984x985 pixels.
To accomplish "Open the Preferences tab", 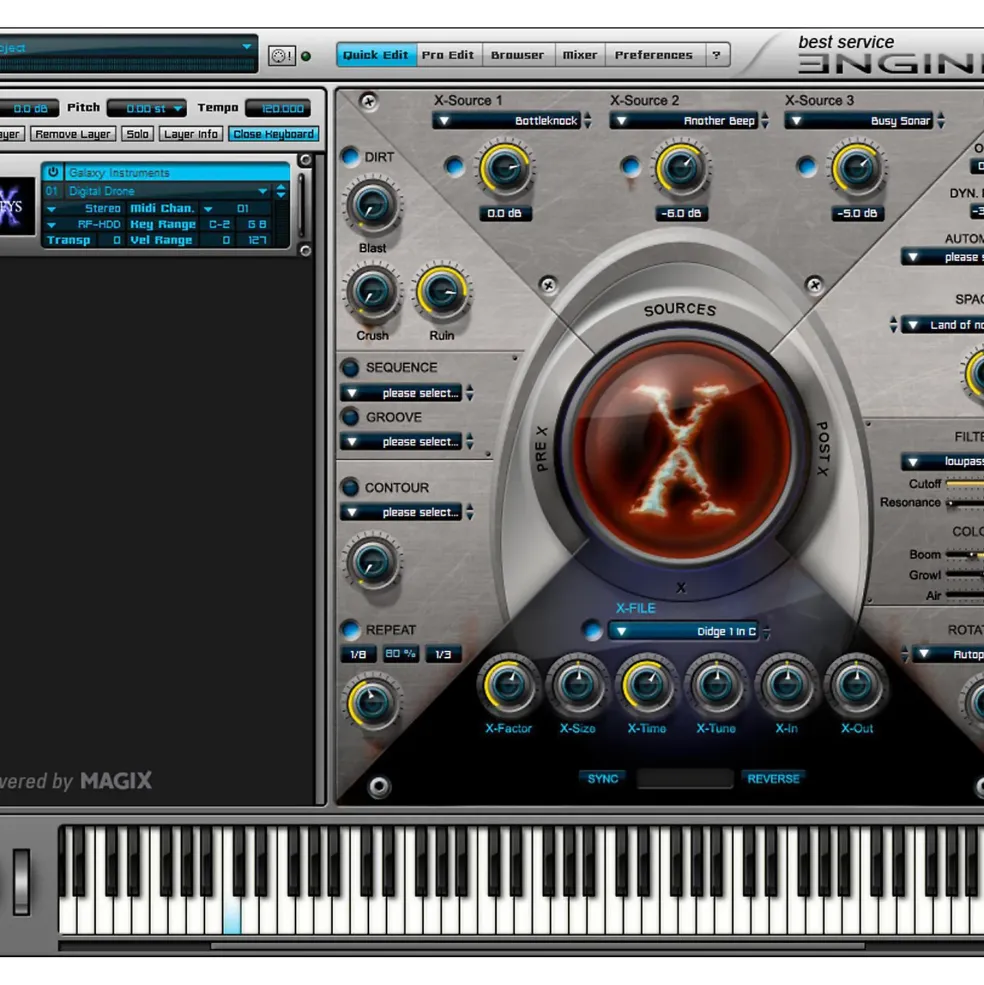I will point(654,55).
